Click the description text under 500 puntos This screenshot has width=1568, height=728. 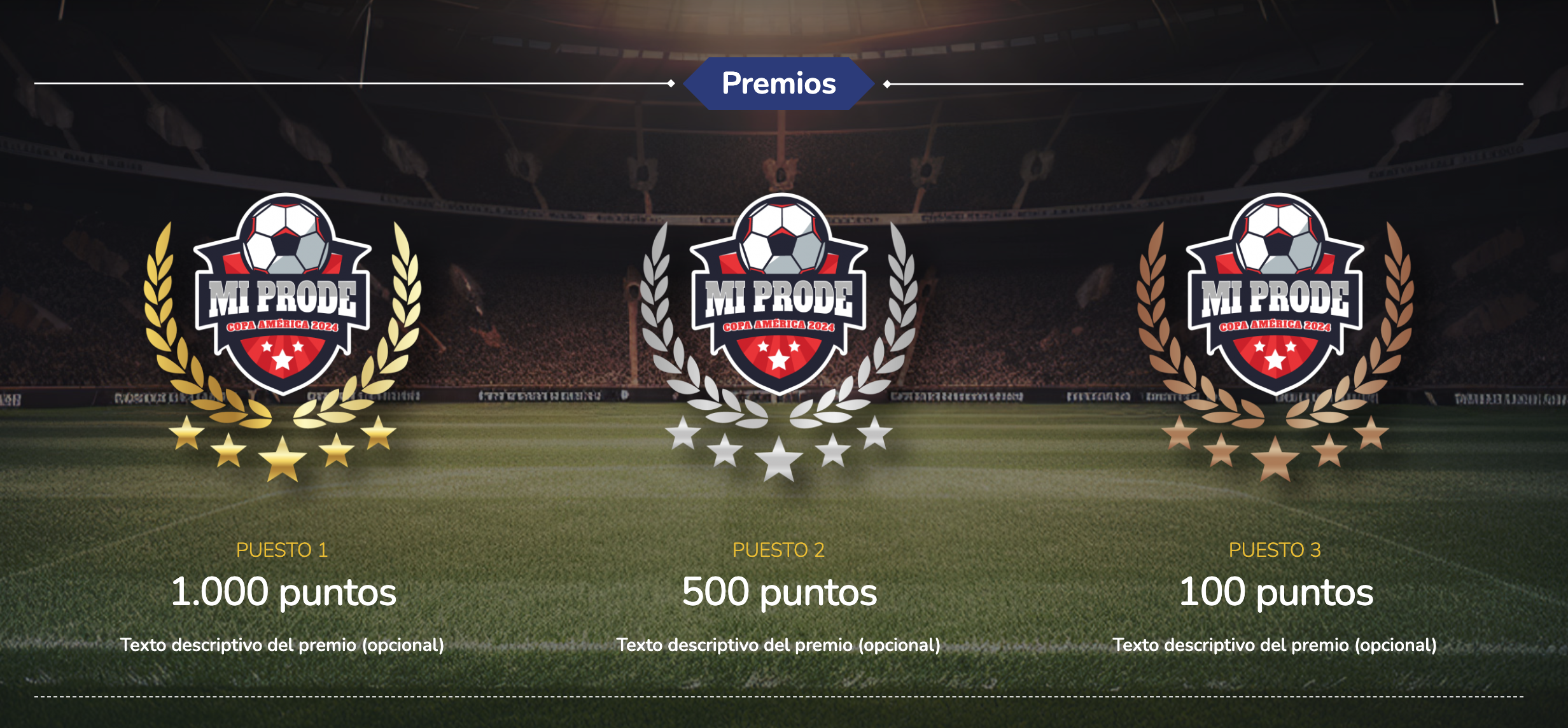(x=778, y=645)
